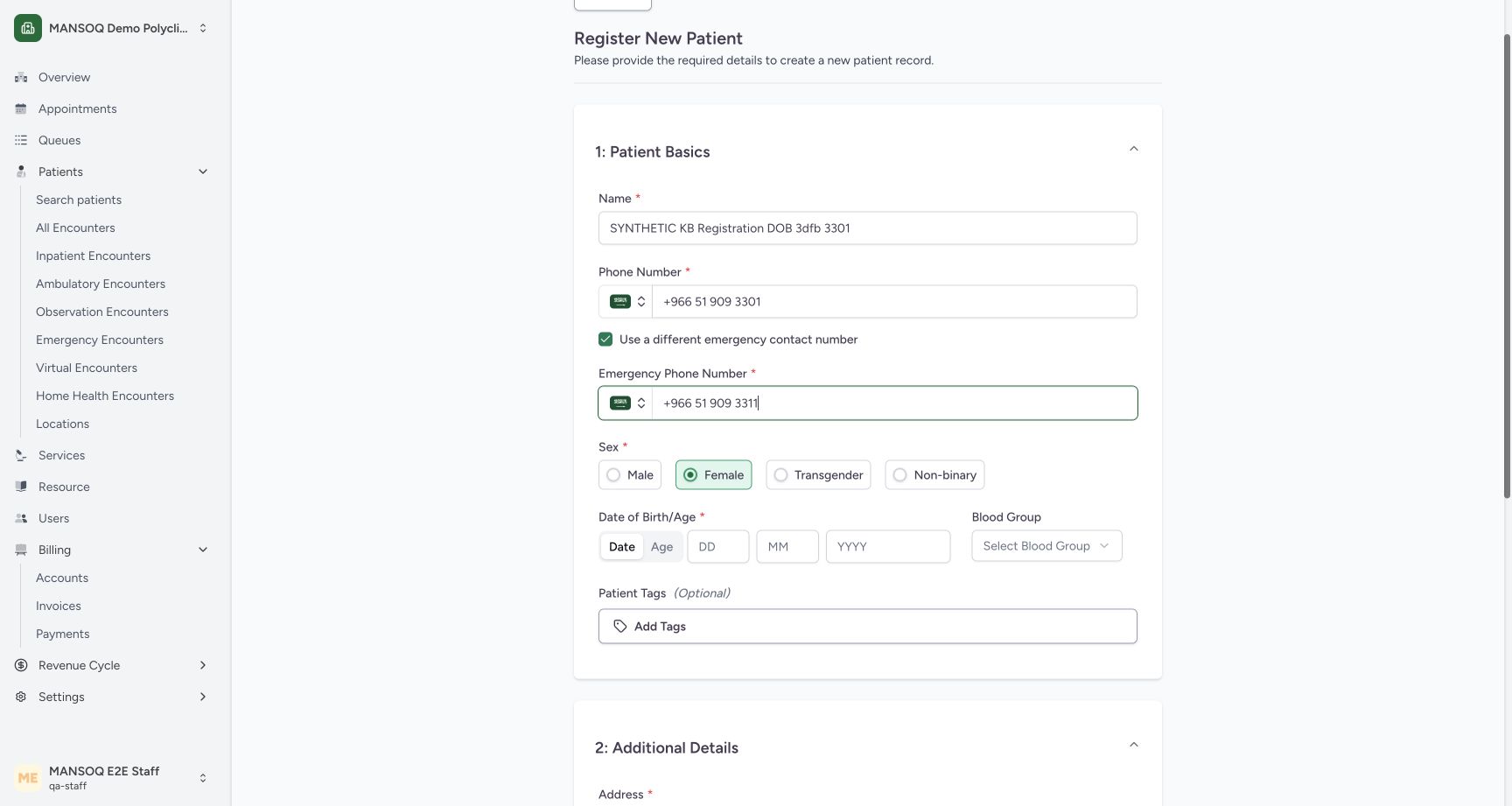The width and height of the screenshot is (1512, 806).
Task: Select Female sex option
Action: tap(714, 475)
